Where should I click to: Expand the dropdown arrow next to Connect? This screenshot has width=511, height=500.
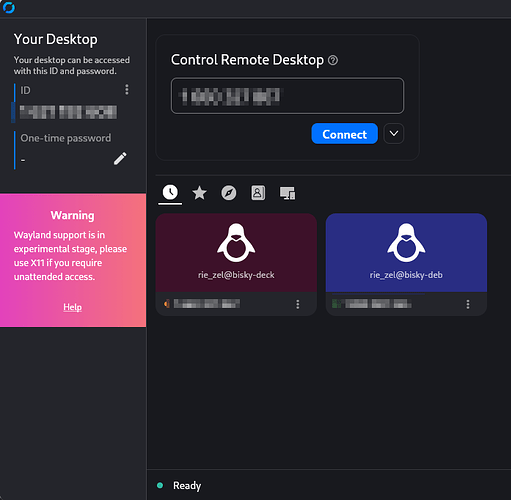pos(394,134)
